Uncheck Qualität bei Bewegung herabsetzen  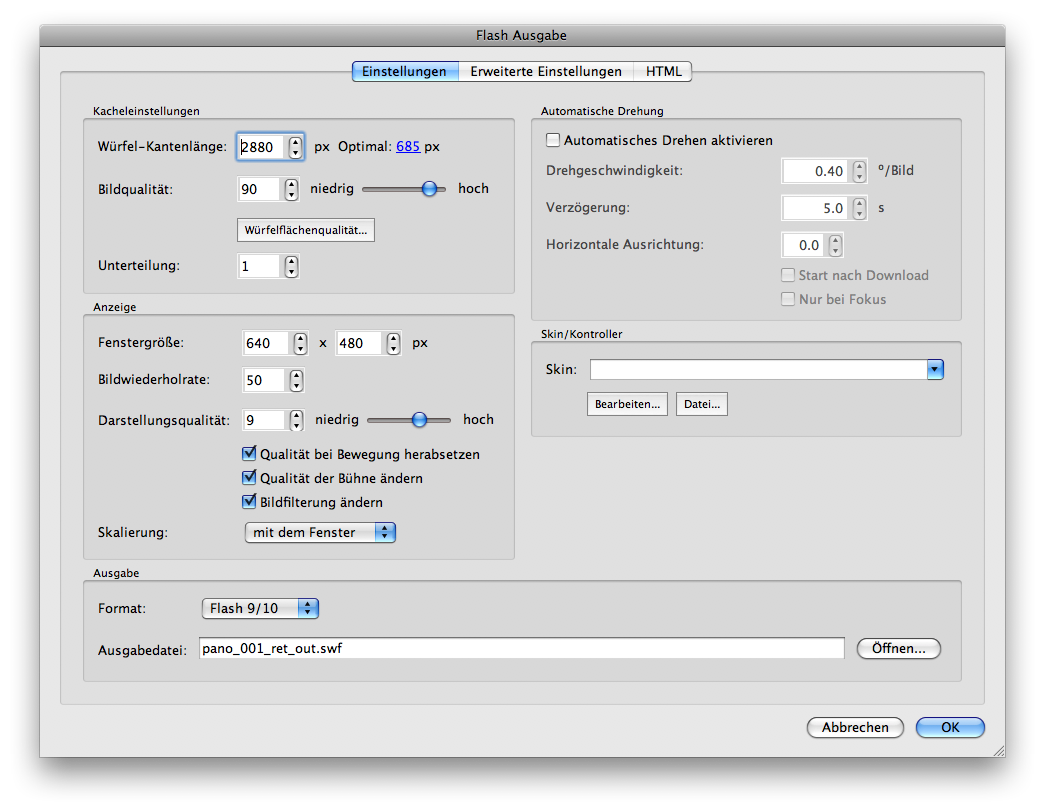click(250, 454)
